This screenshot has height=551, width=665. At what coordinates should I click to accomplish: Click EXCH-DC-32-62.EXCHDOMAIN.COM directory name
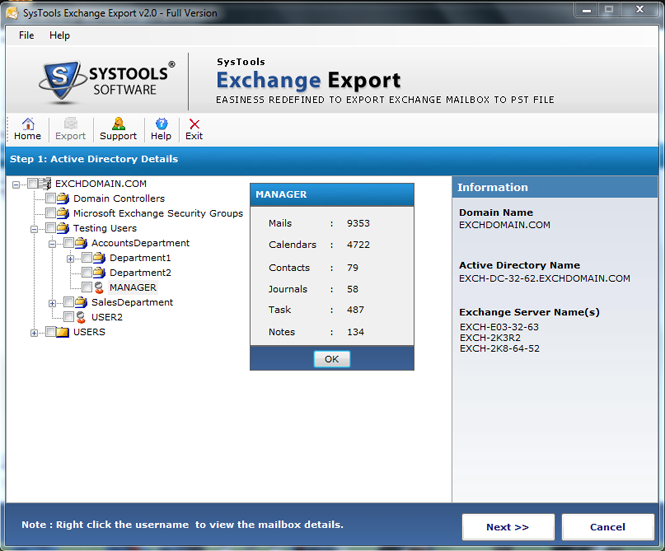tap(545, 279)
